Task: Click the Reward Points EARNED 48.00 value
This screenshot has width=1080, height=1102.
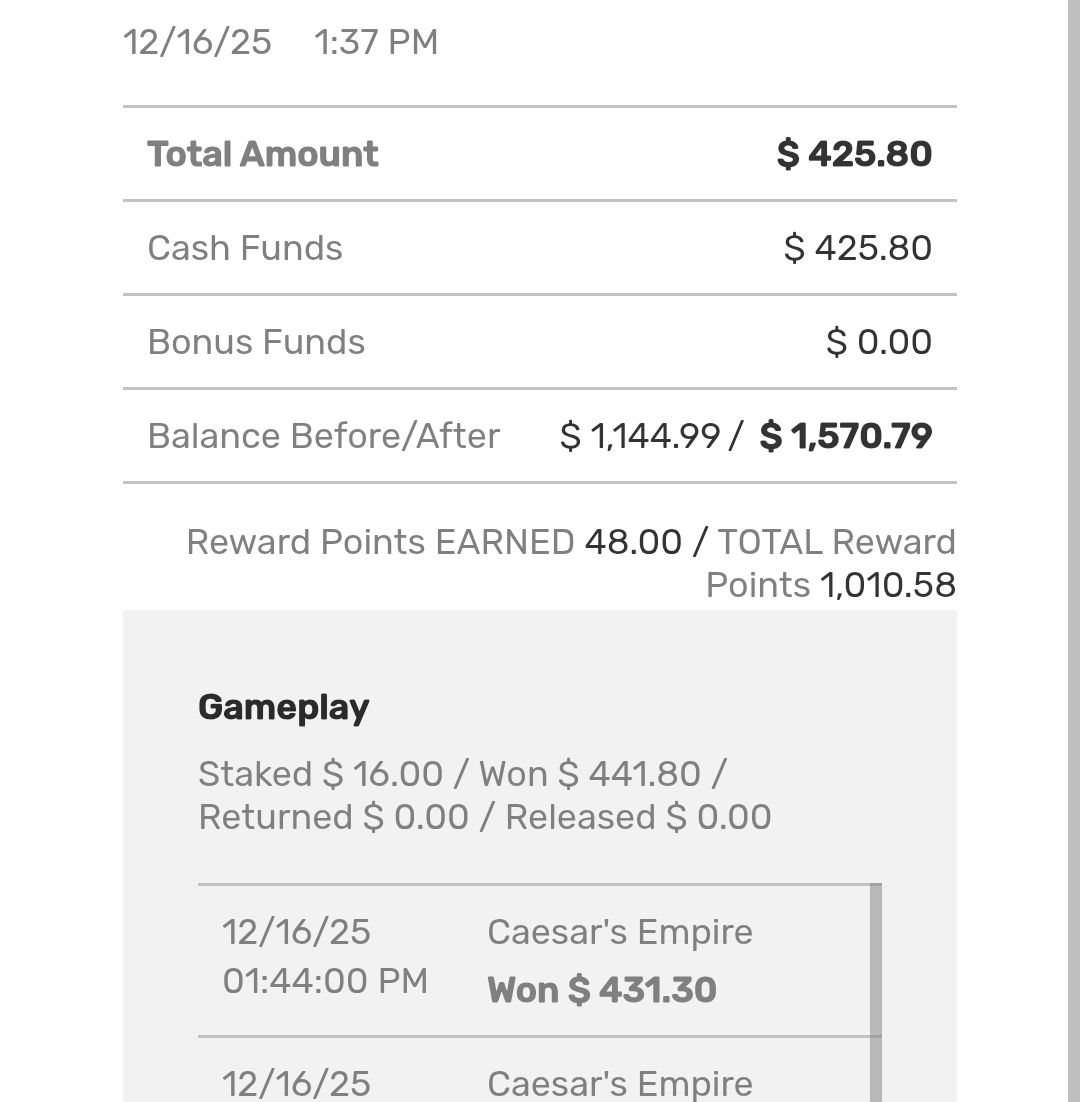Action: 633,542
